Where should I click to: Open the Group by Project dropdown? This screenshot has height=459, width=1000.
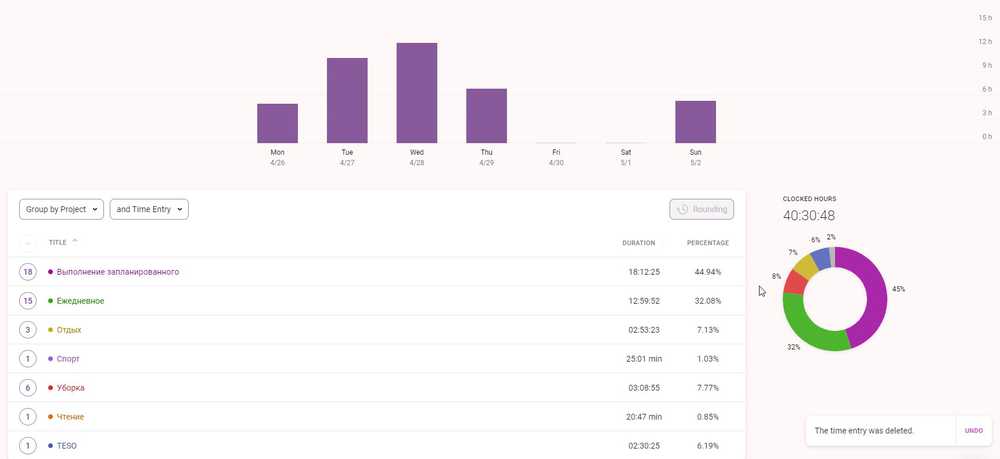coord(61,209)
